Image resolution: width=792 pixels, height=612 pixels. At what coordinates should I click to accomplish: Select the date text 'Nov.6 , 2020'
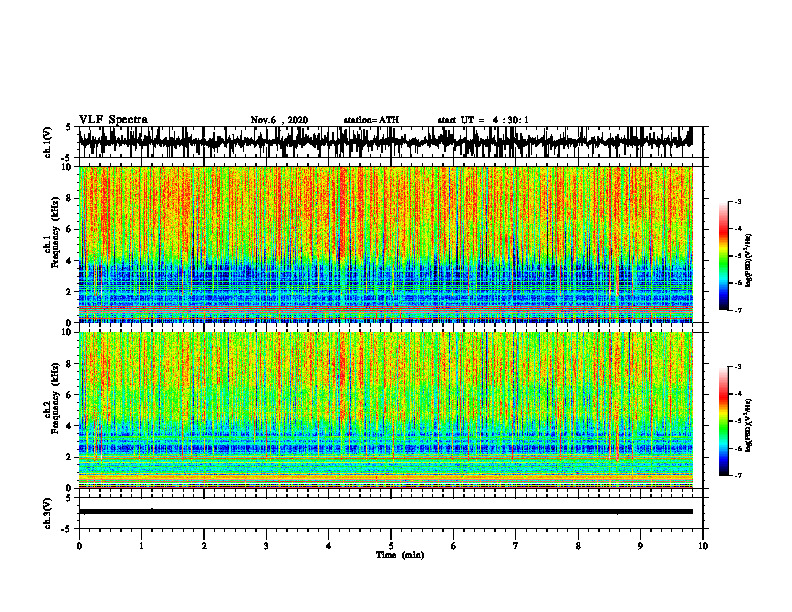[279, 120]
